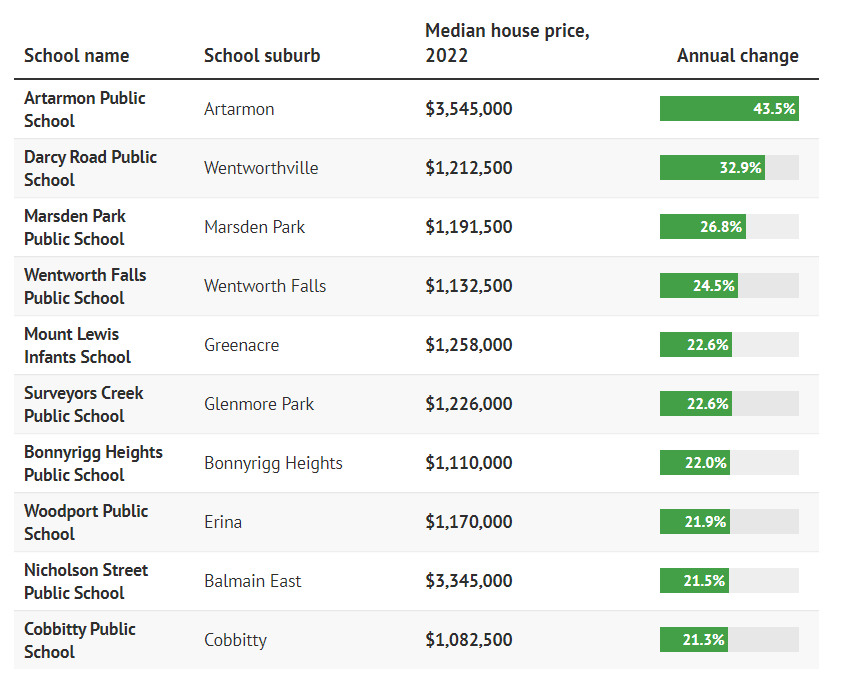Click the Bonnyrigg Heights suburb cell
This screenshot has height=684, width=865.
(273, 463)
